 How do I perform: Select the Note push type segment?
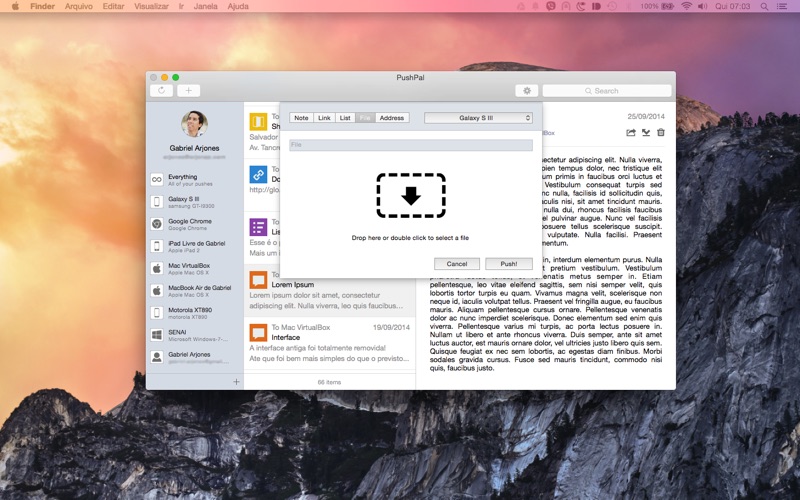click(x=301, y=118)
